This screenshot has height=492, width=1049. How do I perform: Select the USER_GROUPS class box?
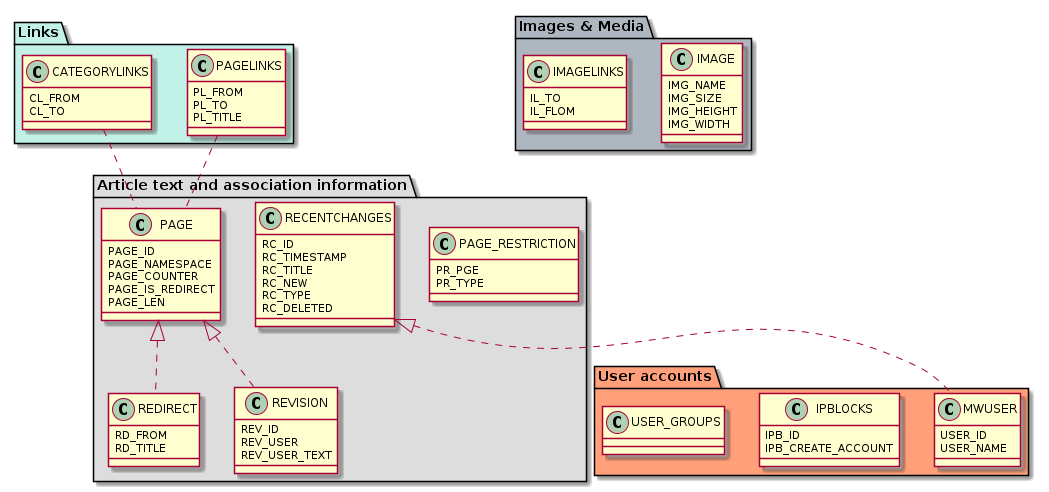pos(664,430)
